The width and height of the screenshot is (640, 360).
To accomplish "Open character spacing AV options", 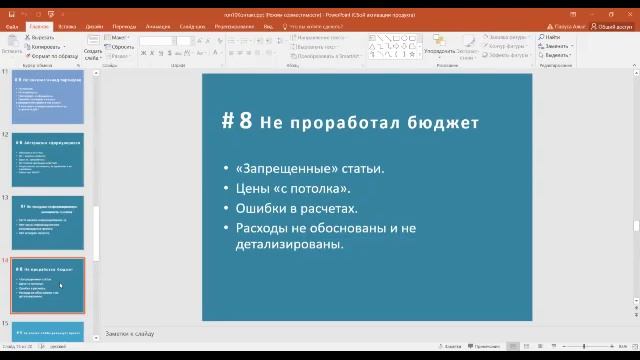I will [188, 53].
